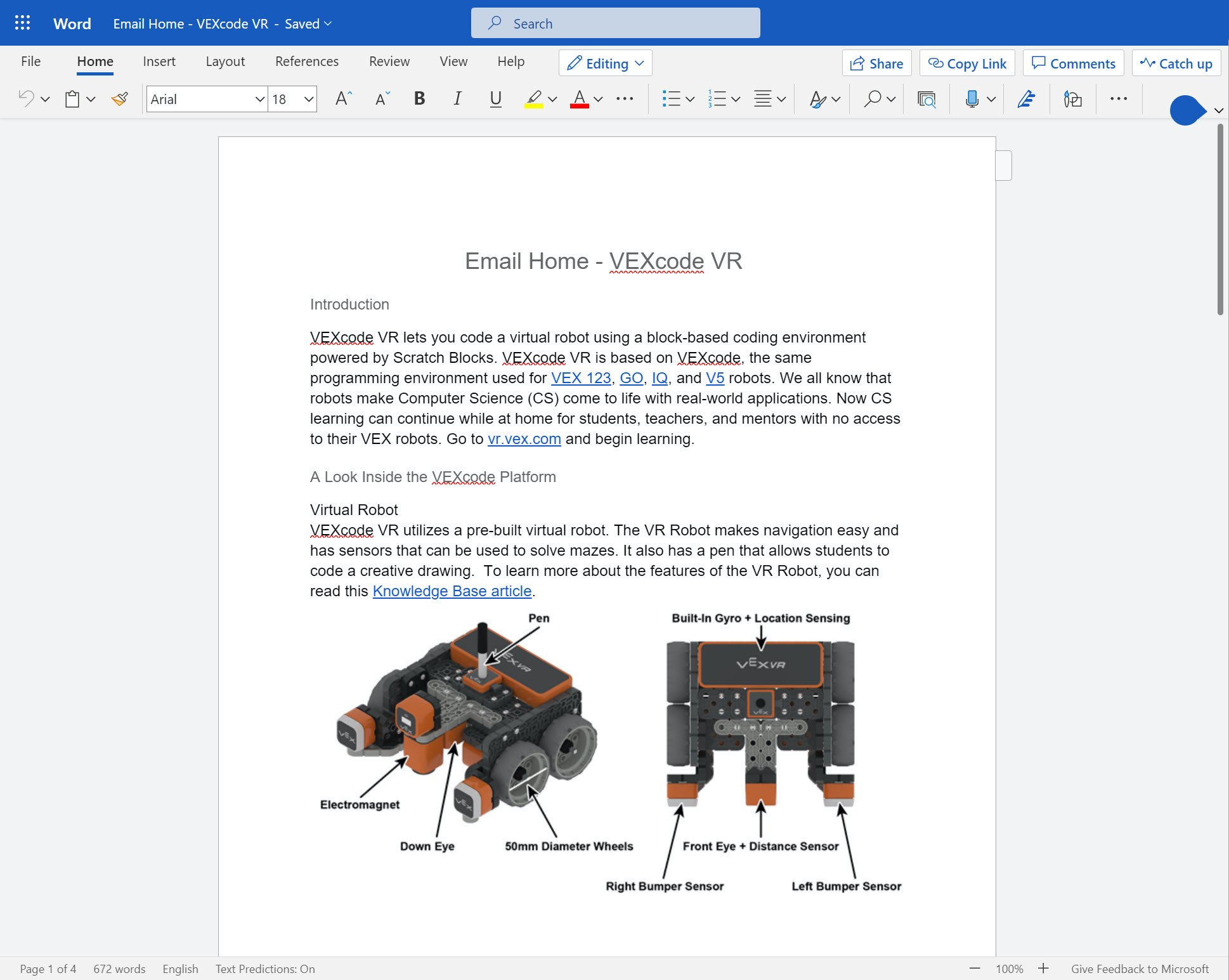Screen dimensions: 1229x980
Task: Toggle bold formatting
Action: click(419, 99)
